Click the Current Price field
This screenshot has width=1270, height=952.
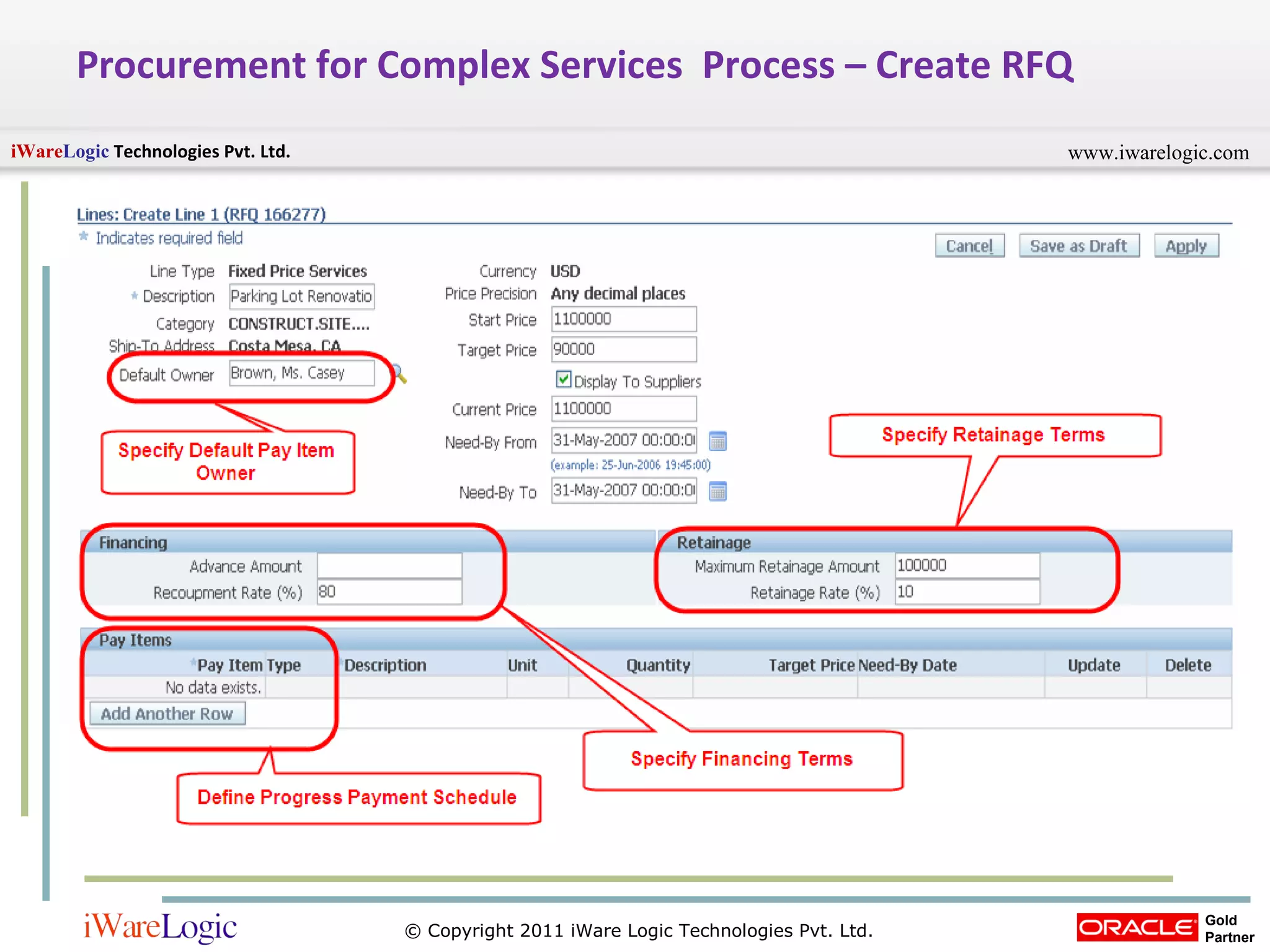pos(624,409)
